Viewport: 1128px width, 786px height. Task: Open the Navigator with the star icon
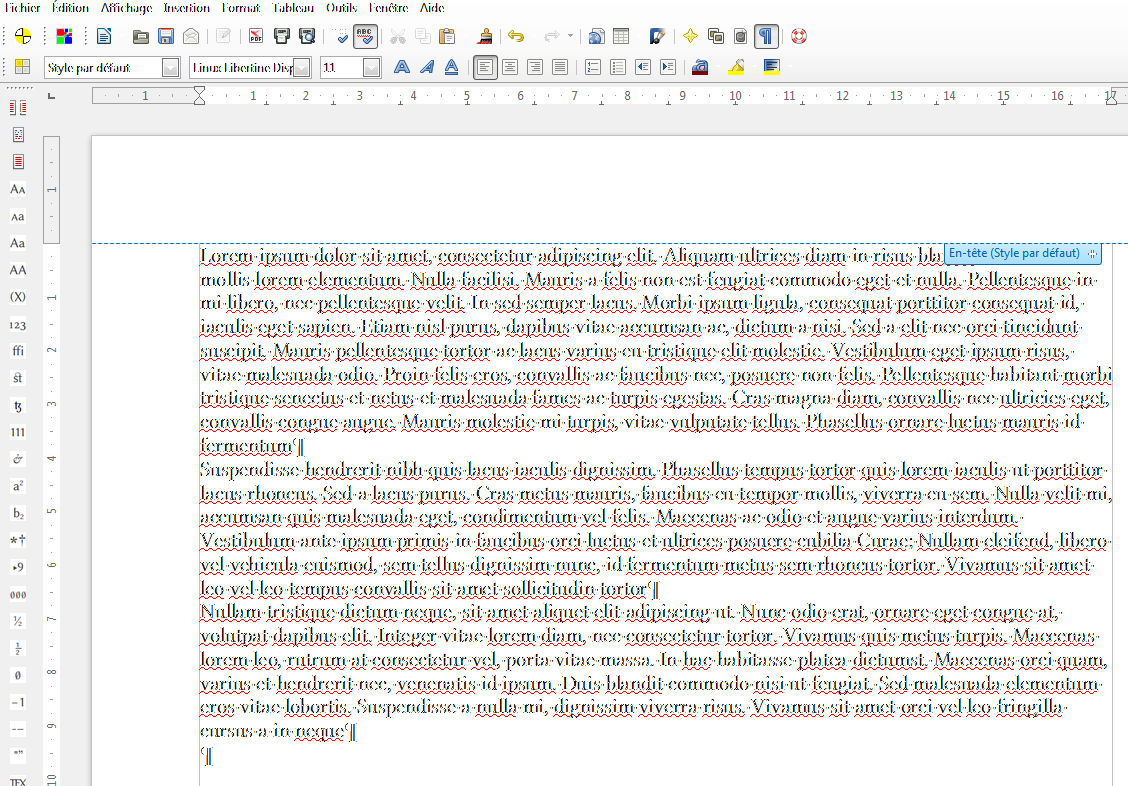690,37
